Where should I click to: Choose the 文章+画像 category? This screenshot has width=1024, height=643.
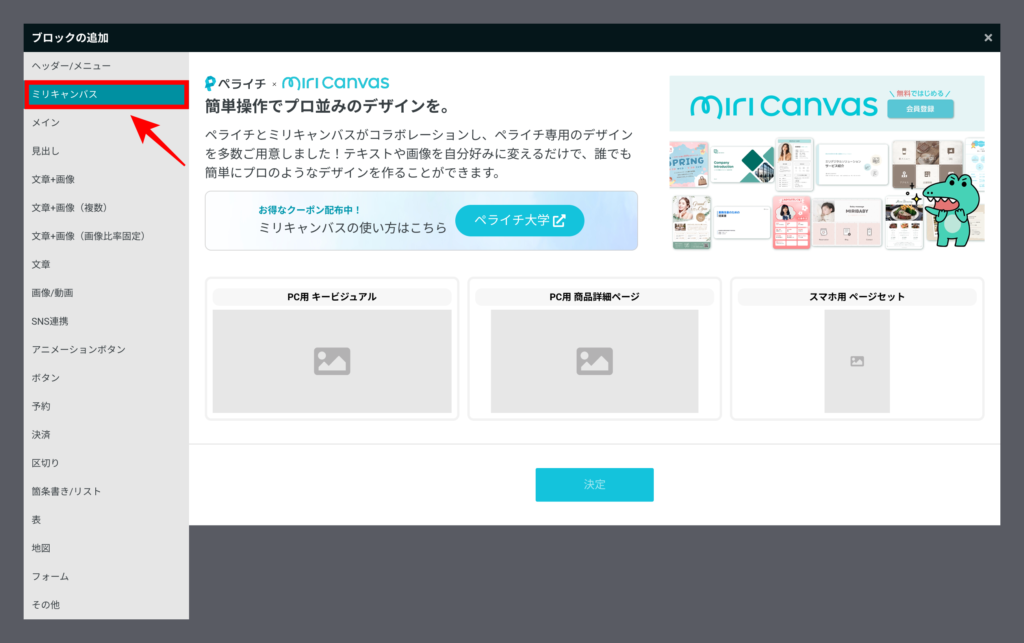106,180
